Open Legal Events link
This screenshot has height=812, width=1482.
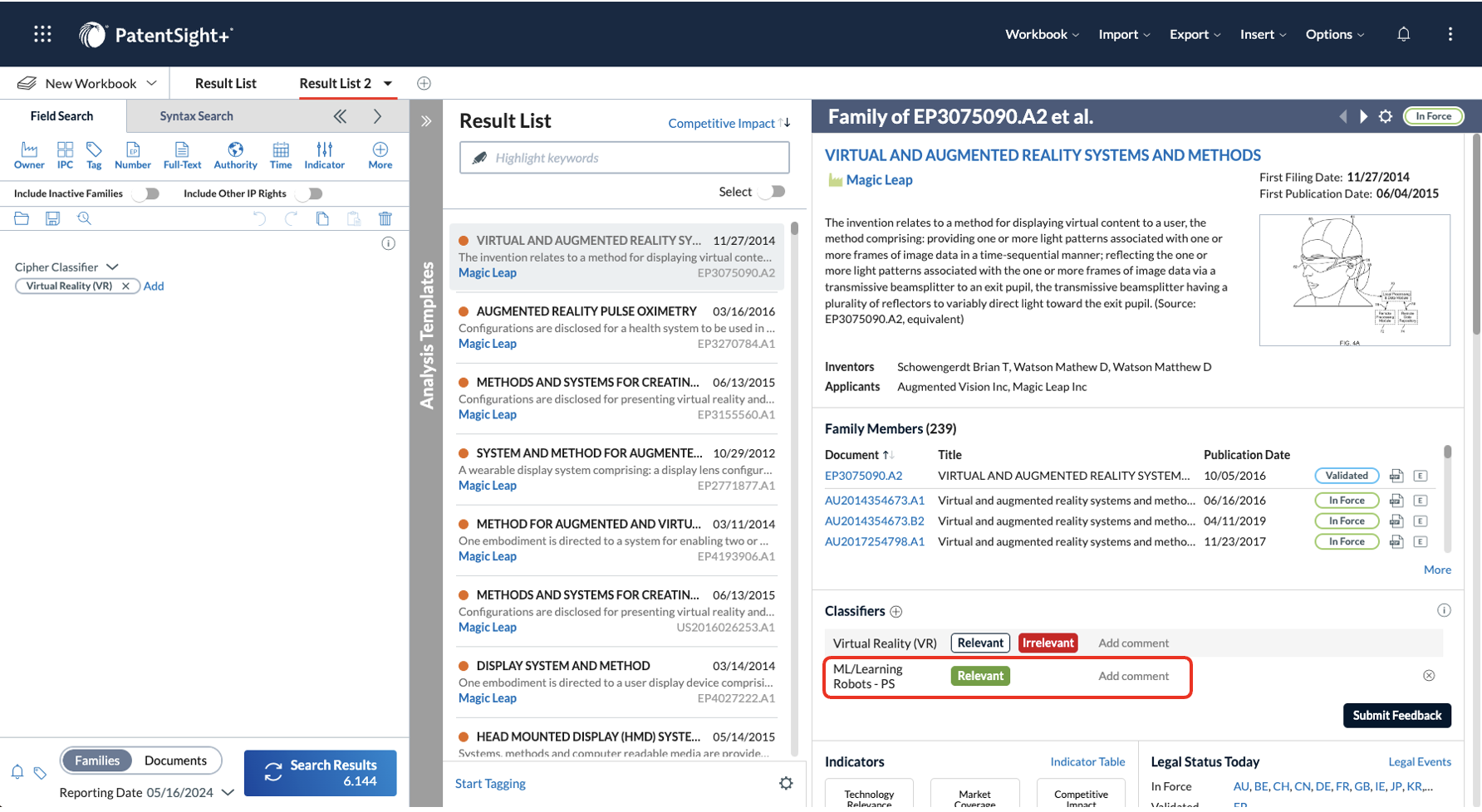(x=1420, y=761)
